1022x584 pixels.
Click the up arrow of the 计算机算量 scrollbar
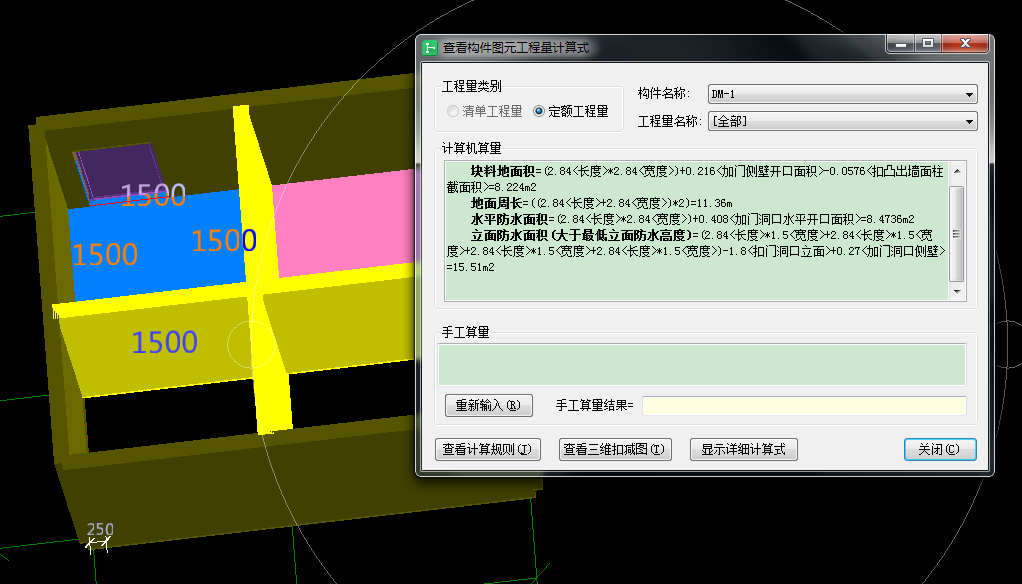point(957,171)
